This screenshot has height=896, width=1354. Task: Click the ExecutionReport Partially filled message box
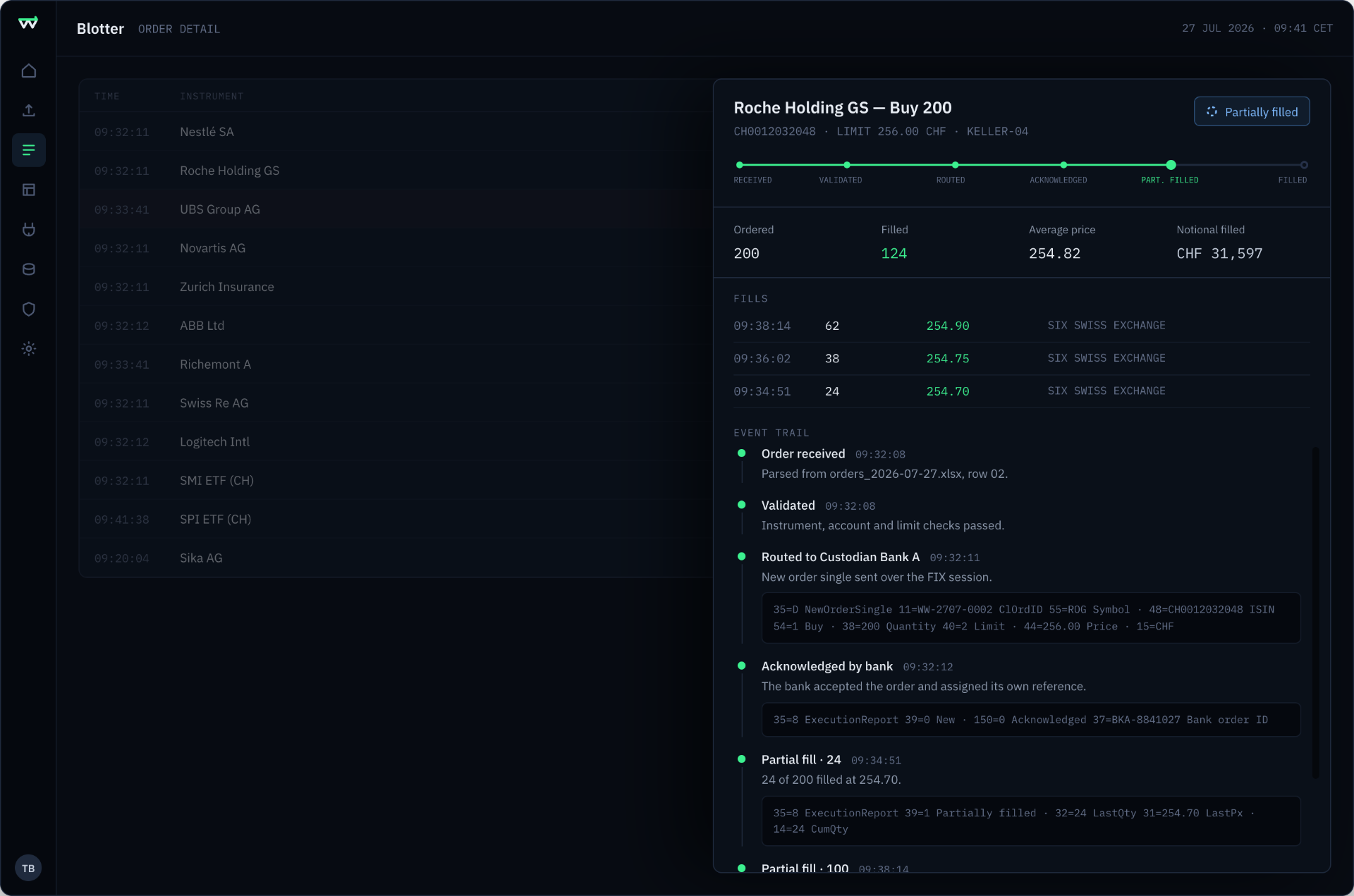(1031, 821)
